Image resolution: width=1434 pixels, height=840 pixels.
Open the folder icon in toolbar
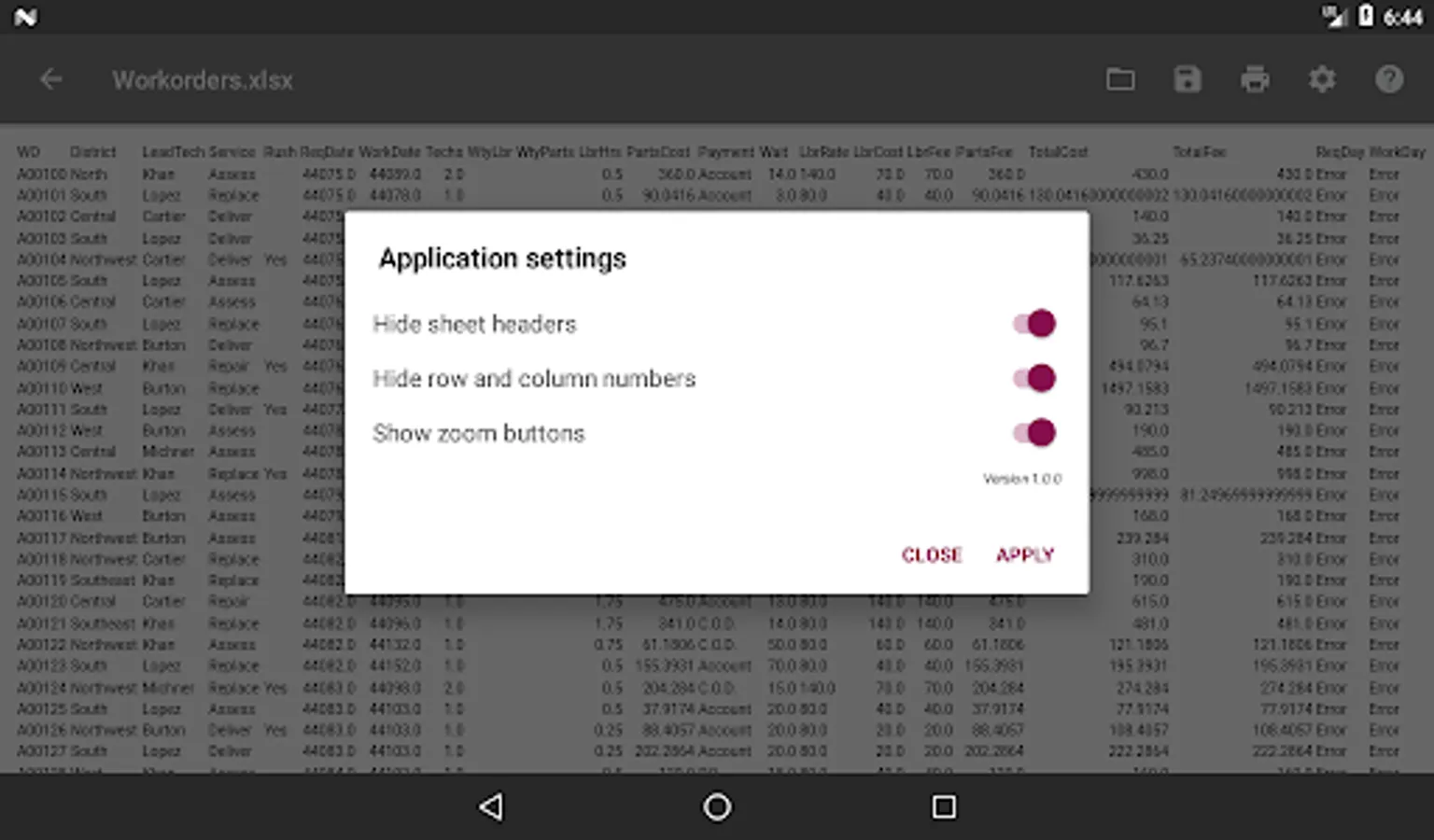click(1120, 80)
